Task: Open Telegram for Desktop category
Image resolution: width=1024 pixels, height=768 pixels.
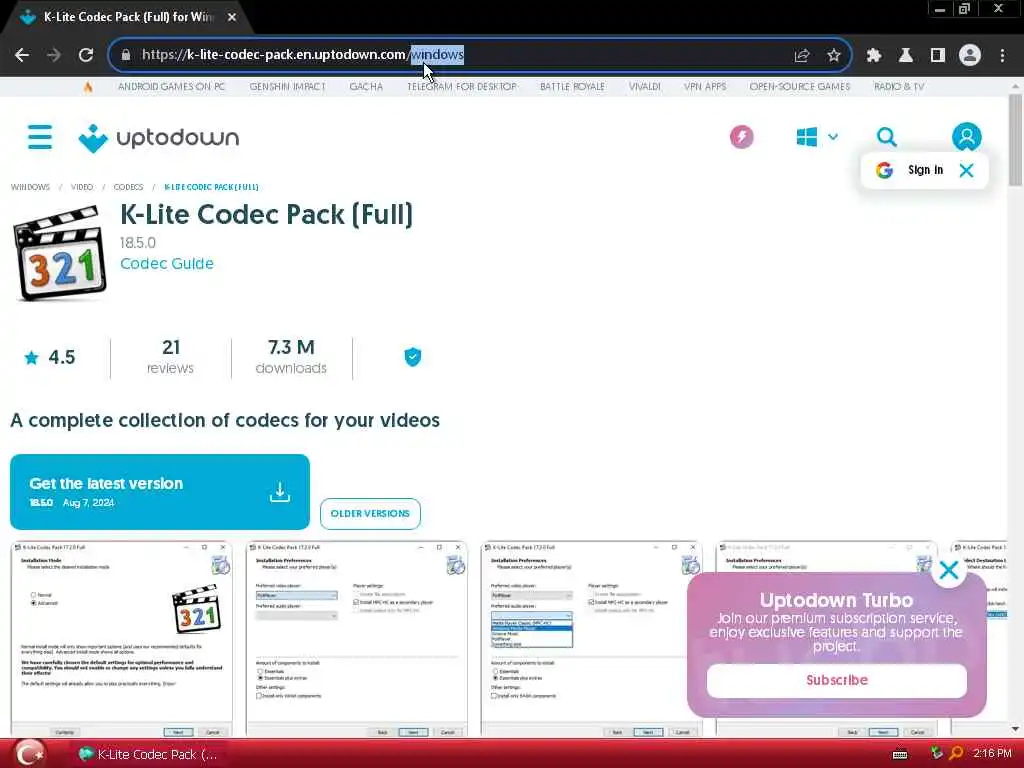Action: point(462,86)
